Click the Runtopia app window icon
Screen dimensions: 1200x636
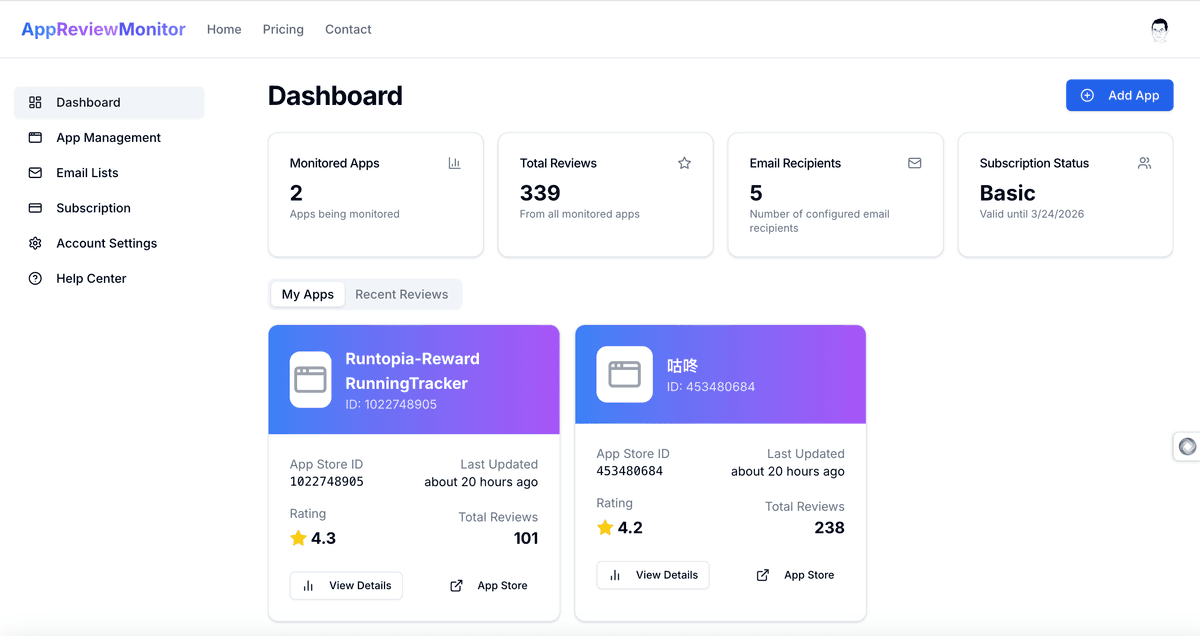coord(310,380)
